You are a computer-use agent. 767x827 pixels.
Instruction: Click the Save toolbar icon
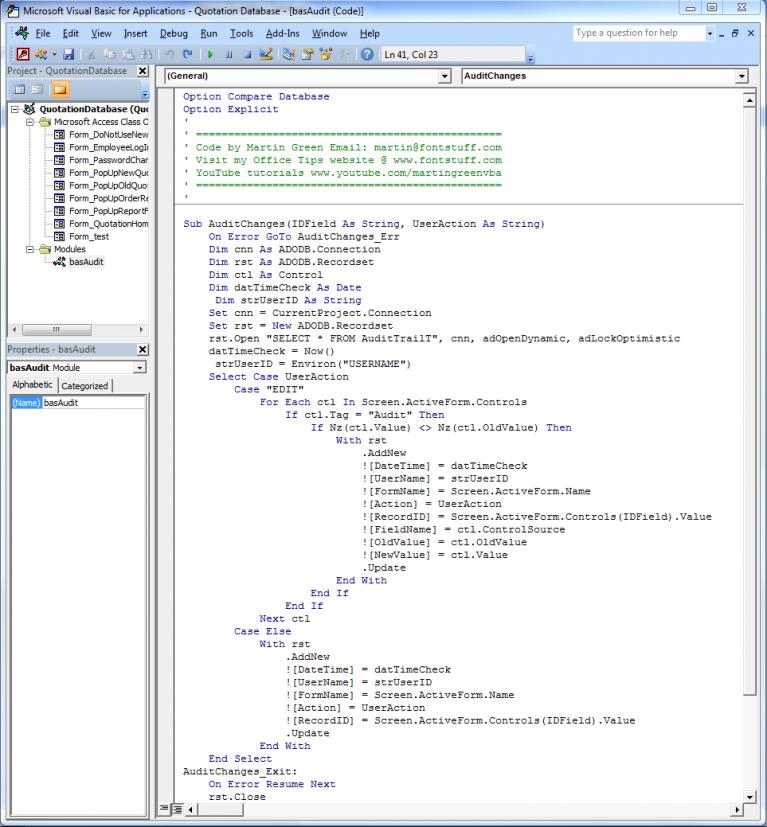[x=69, y=54]
